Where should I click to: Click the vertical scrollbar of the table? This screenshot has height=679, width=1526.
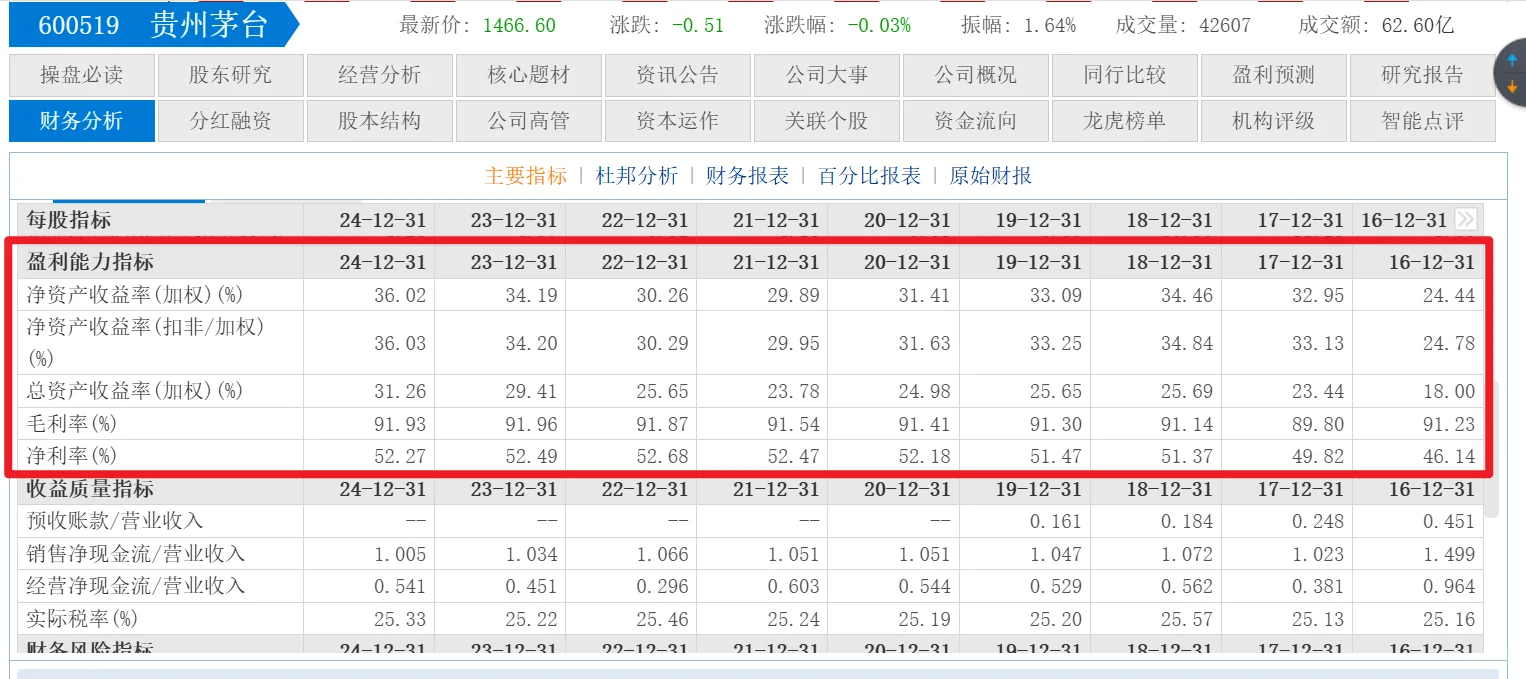point(1492,448)
